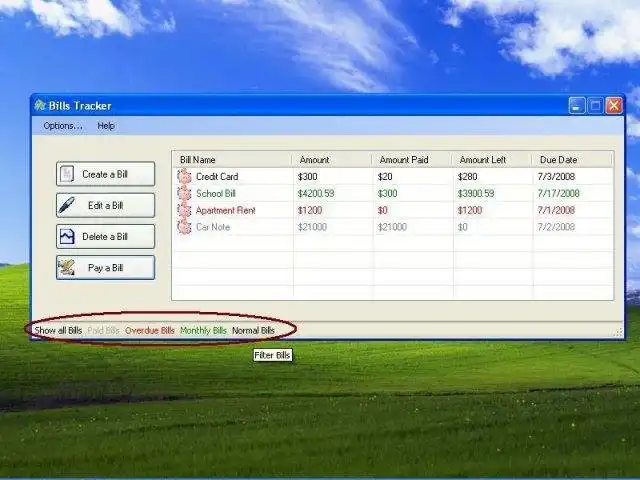Click the $4200.59 amount cell

point(316,193)
